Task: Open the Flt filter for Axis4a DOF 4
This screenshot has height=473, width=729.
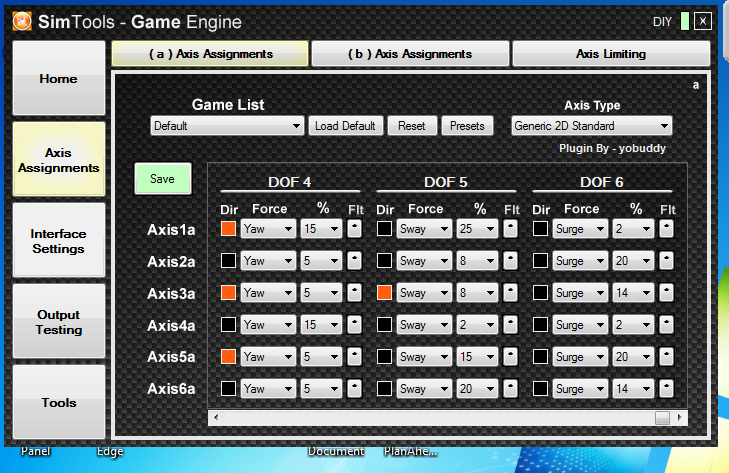Action: click(x=354, y=325)
